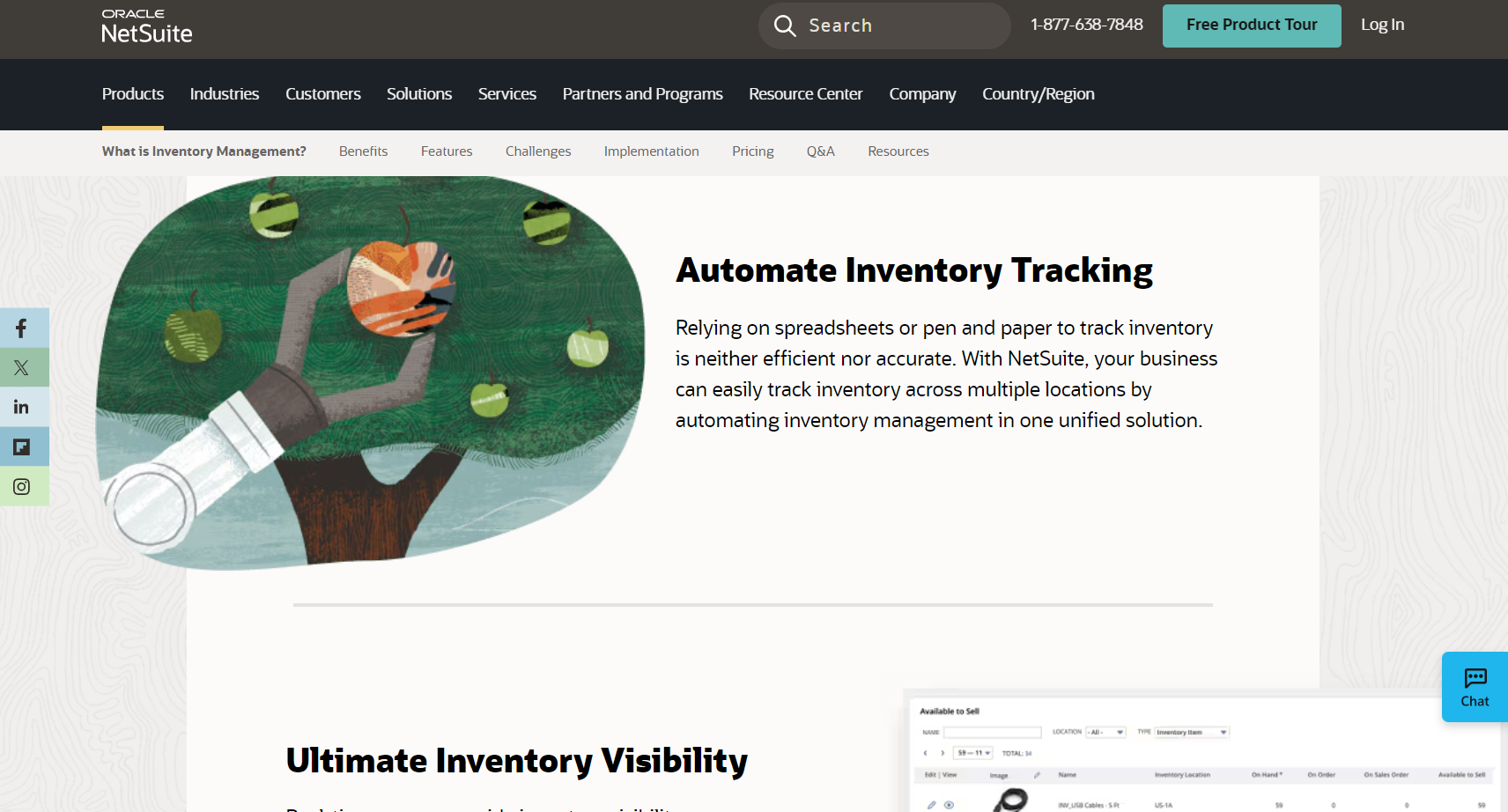Jump to Features section
Image resolution: width=1508 pixels, height=812 pixels.
[447, 151]
